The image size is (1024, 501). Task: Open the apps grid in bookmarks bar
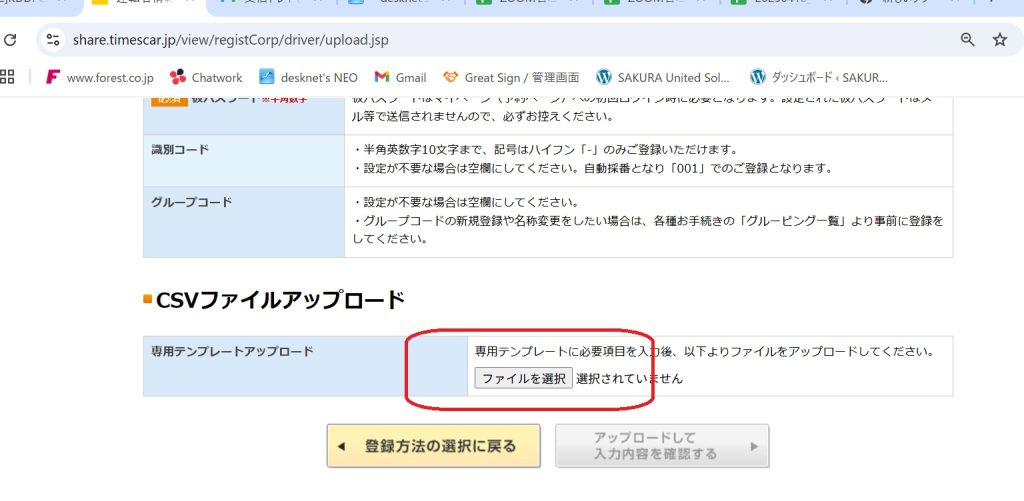(x=8, y=77)
